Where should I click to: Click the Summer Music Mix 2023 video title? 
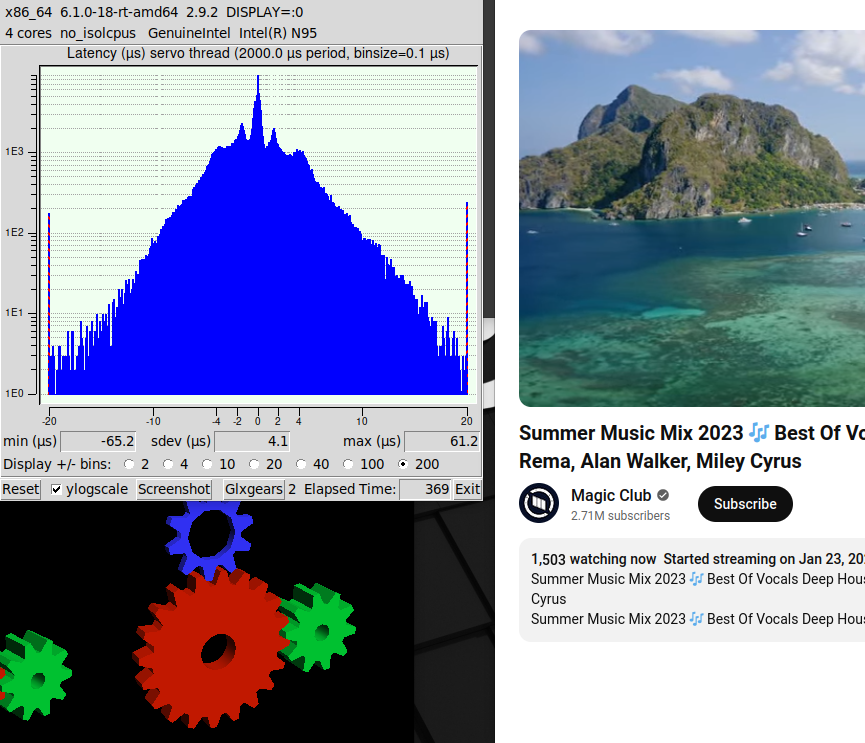[x=692, y=447]
